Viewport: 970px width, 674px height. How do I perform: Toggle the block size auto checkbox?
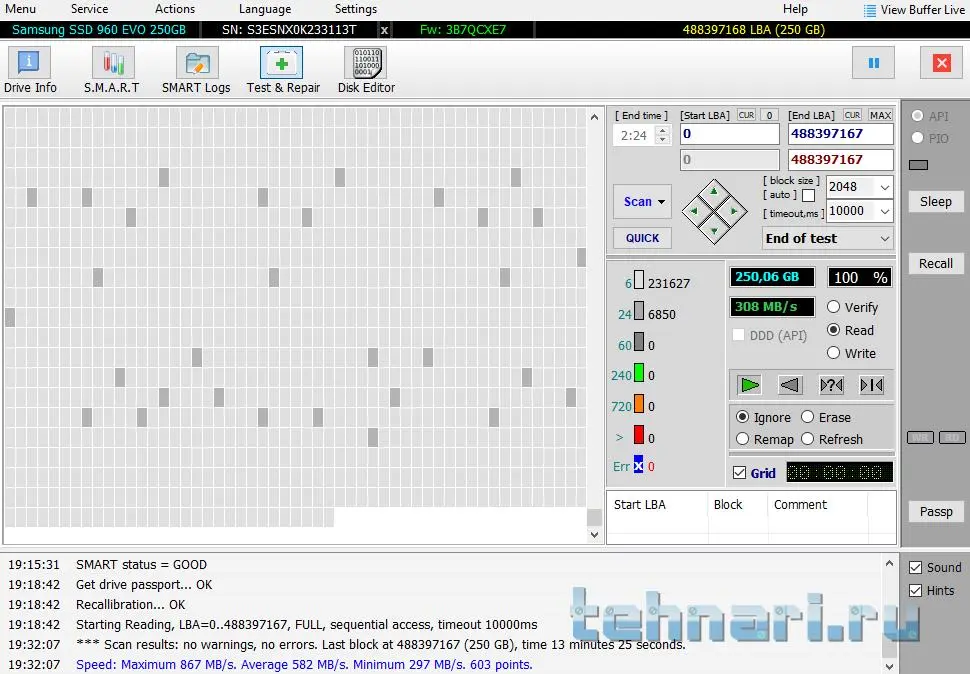pos(808,195)
